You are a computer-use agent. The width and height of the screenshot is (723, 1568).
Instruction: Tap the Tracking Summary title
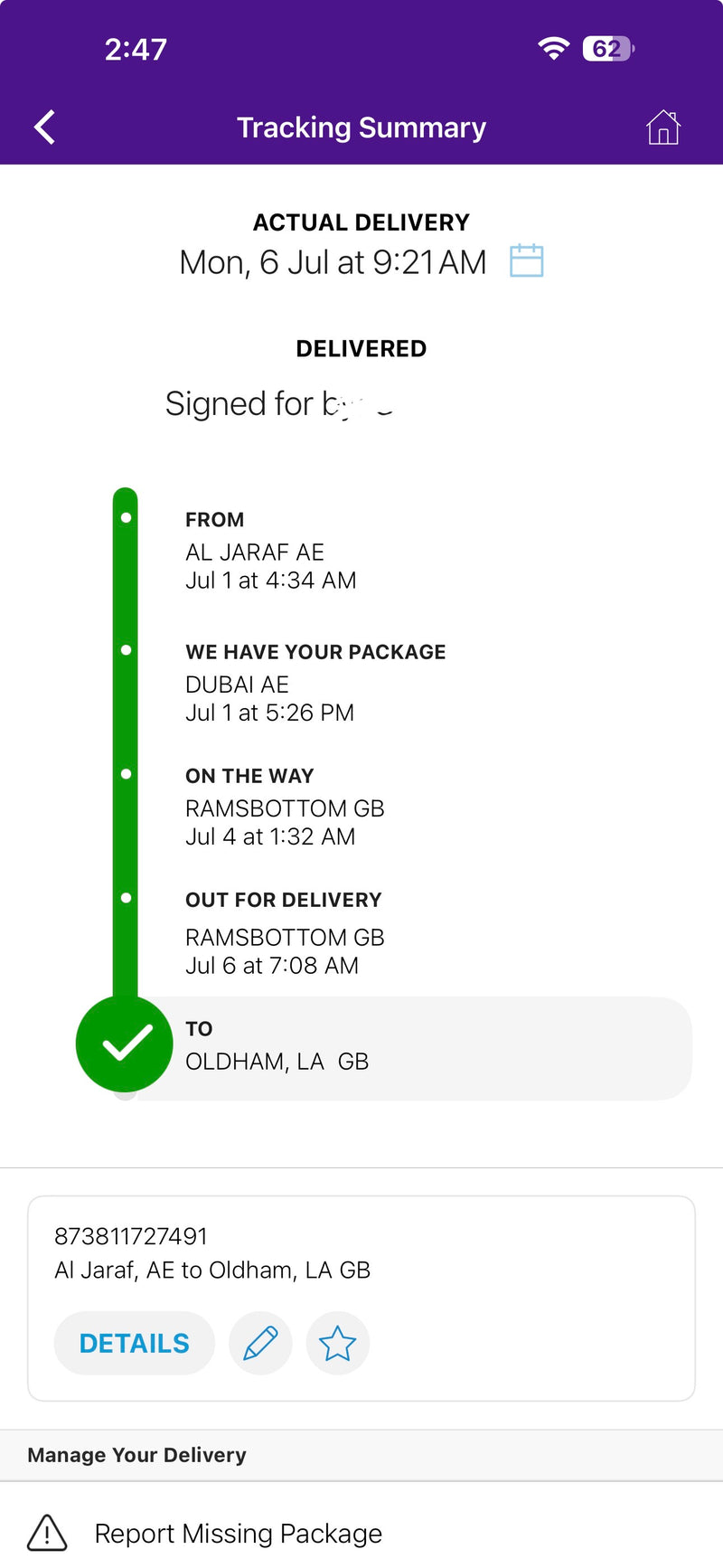[361, 128]
